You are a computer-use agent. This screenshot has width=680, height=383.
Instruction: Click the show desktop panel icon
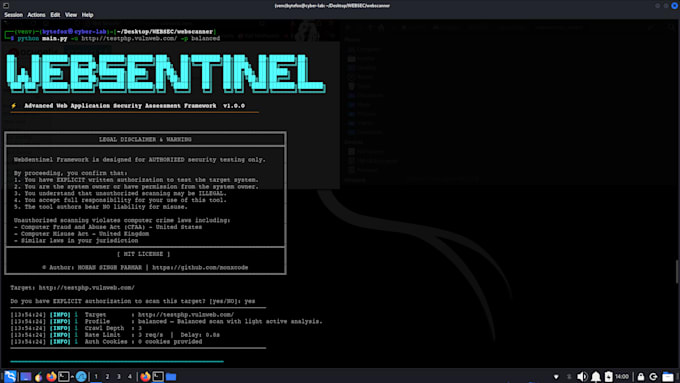(26, 376)
